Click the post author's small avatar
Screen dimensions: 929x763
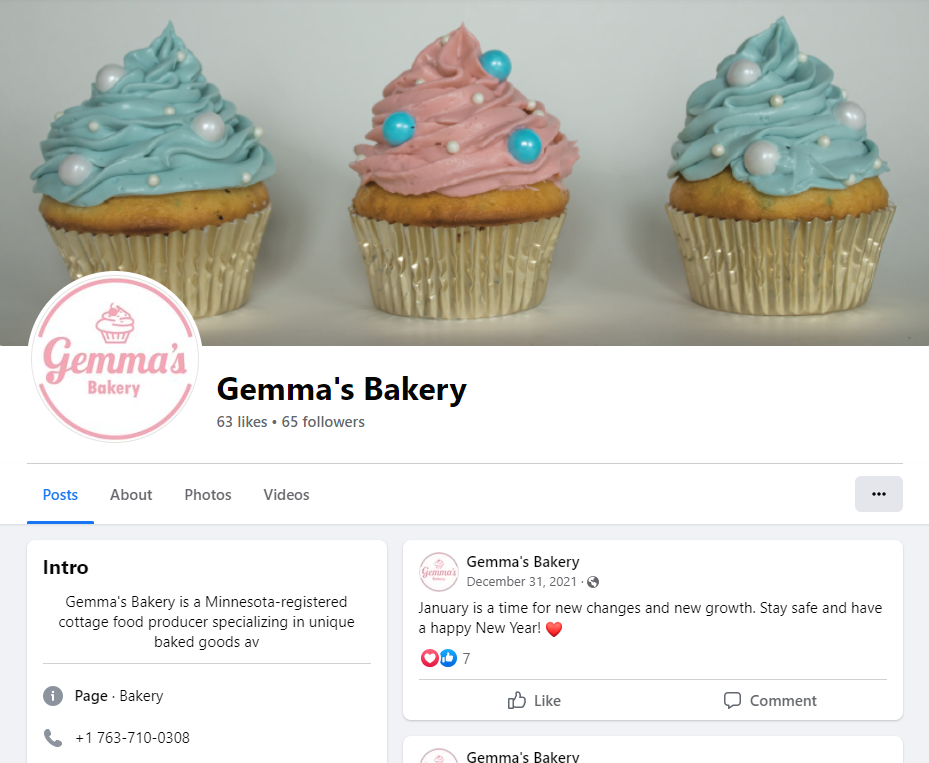coord(438,572)
